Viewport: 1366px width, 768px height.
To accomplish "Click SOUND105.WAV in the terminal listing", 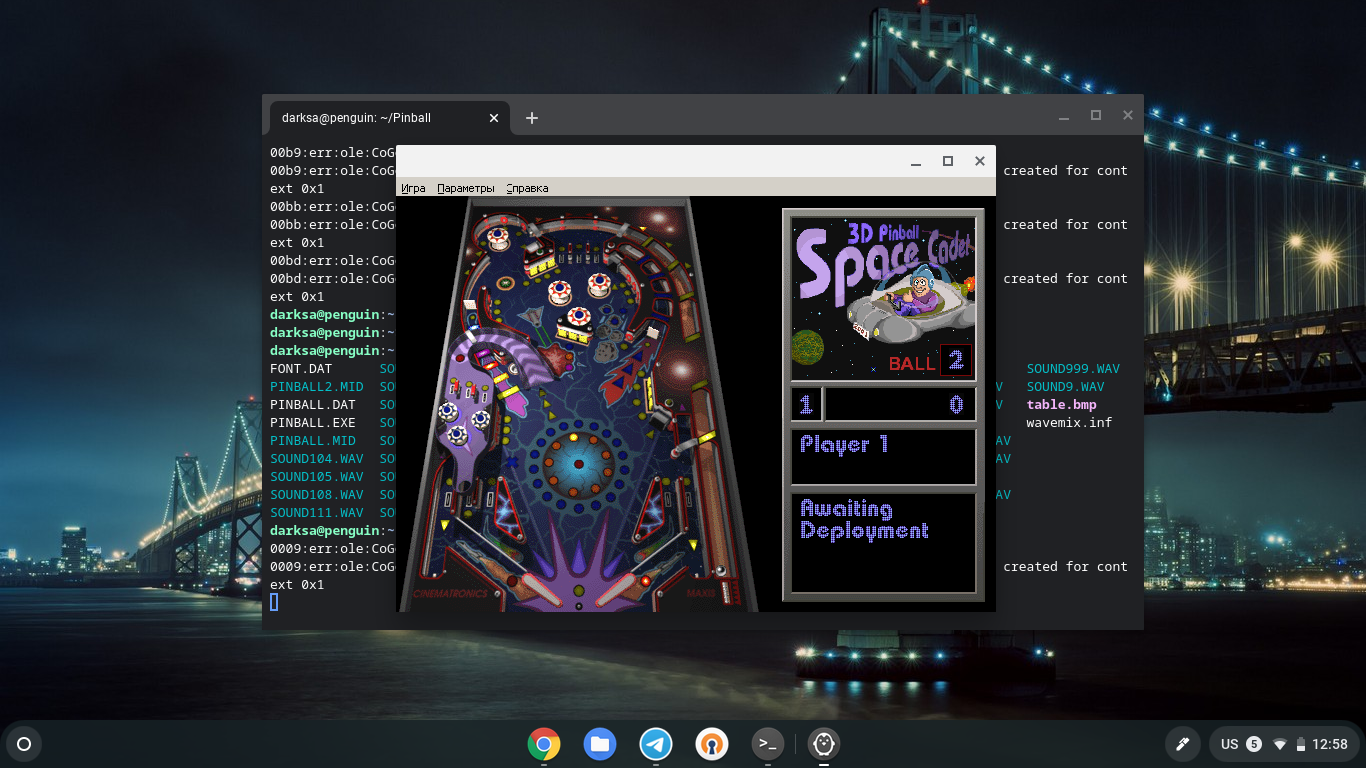I will [x=317, y=476].
